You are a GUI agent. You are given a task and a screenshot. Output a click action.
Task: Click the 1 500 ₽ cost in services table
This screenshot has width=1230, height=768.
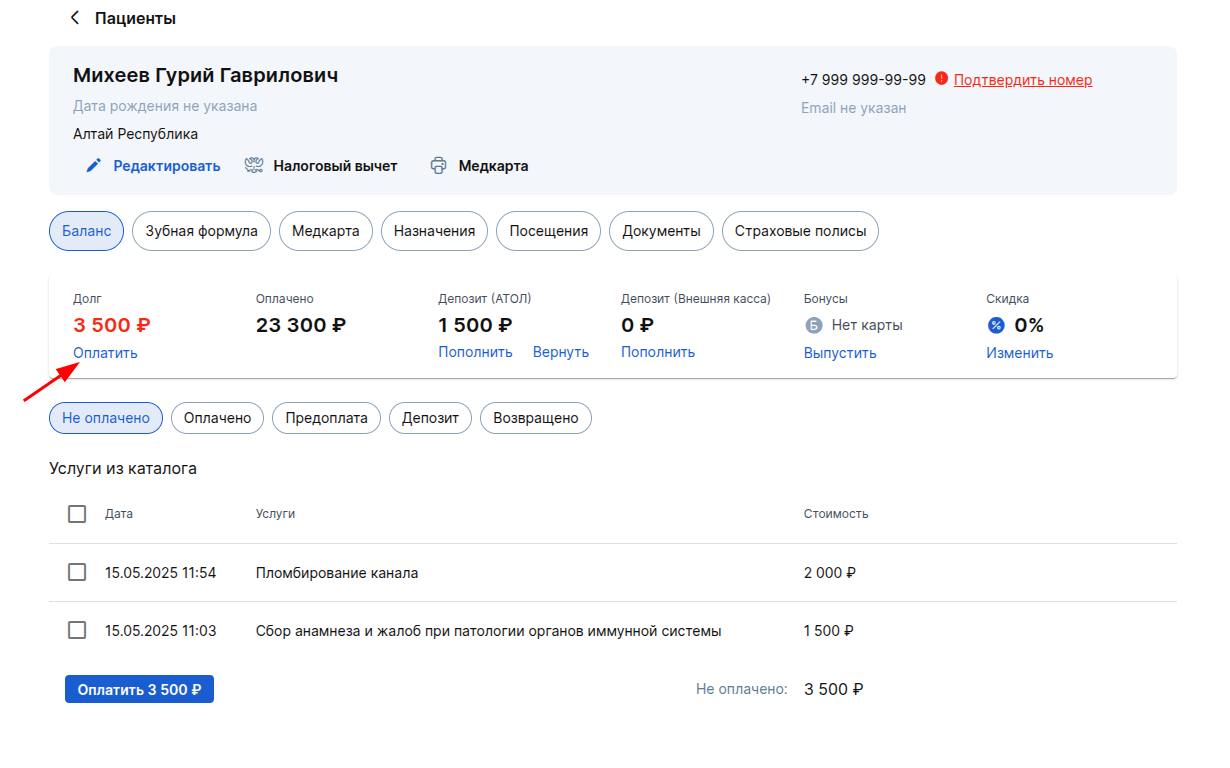[x=829, y=631]
